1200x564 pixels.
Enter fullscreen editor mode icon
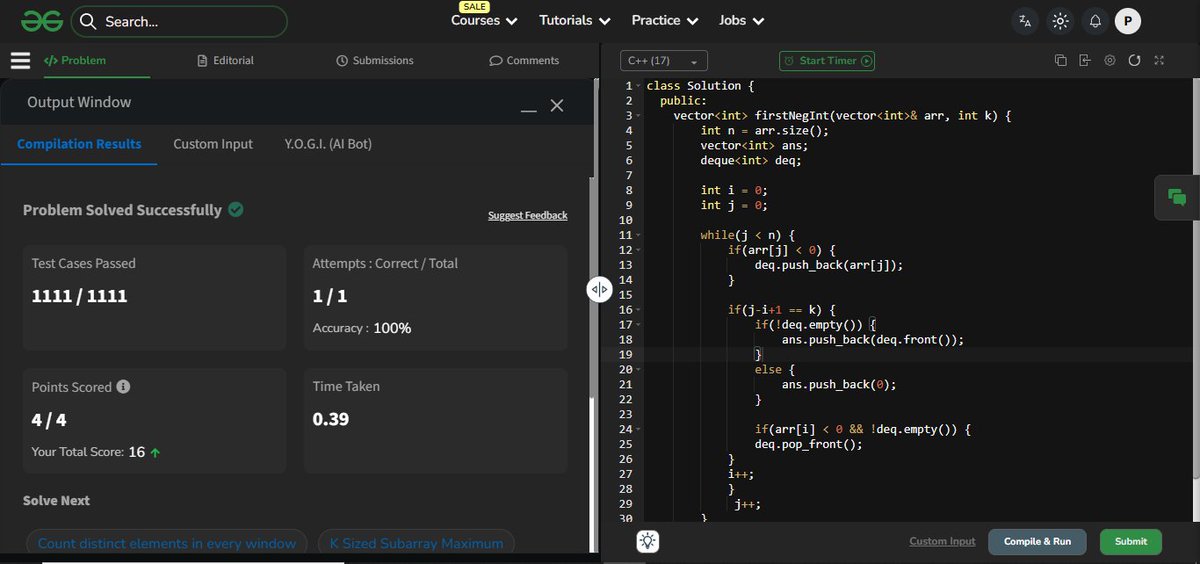pyautogui.click(x=1159, y=61)
